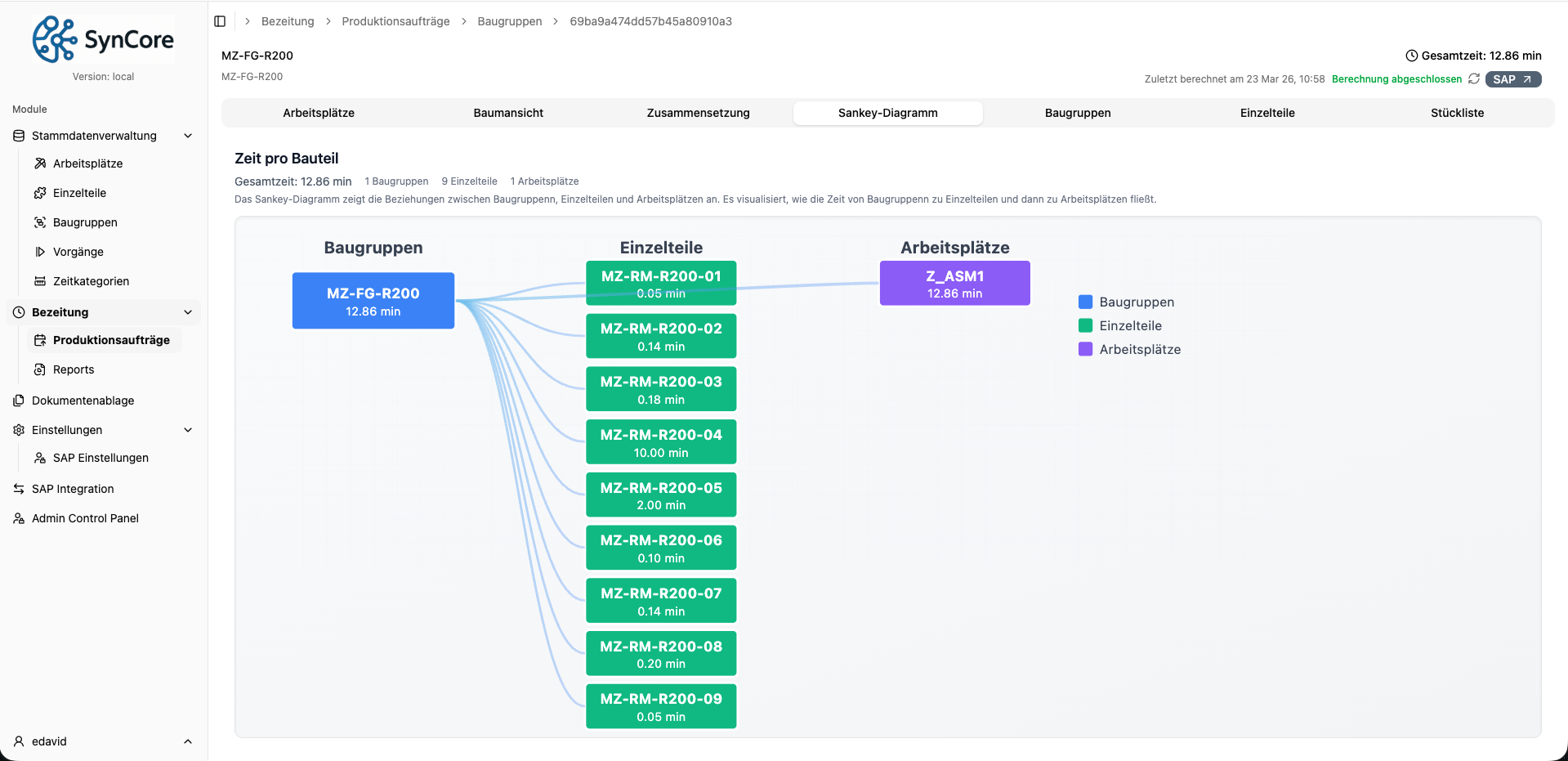
Task: Open the SAP external link button
Action: [x=1512, y=79]
